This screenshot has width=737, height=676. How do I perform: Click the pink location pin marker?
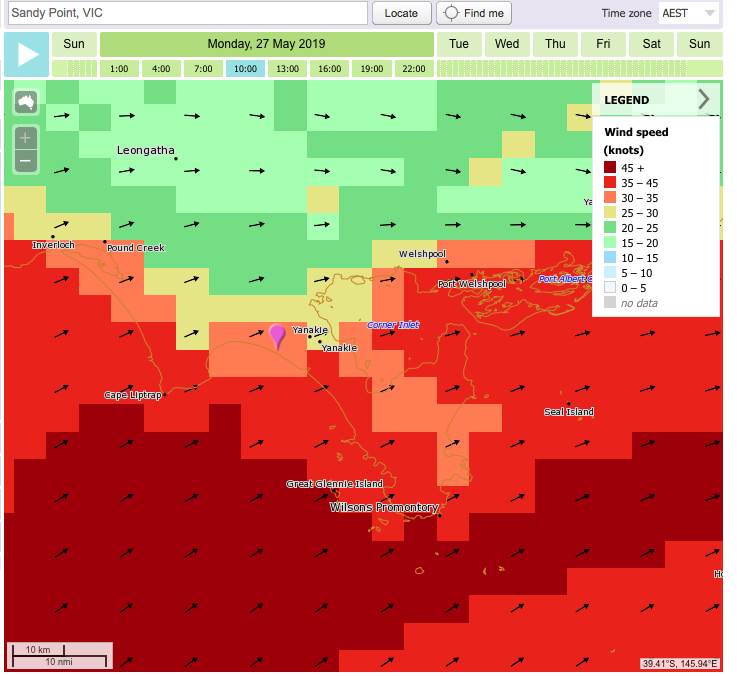[278, 335]
